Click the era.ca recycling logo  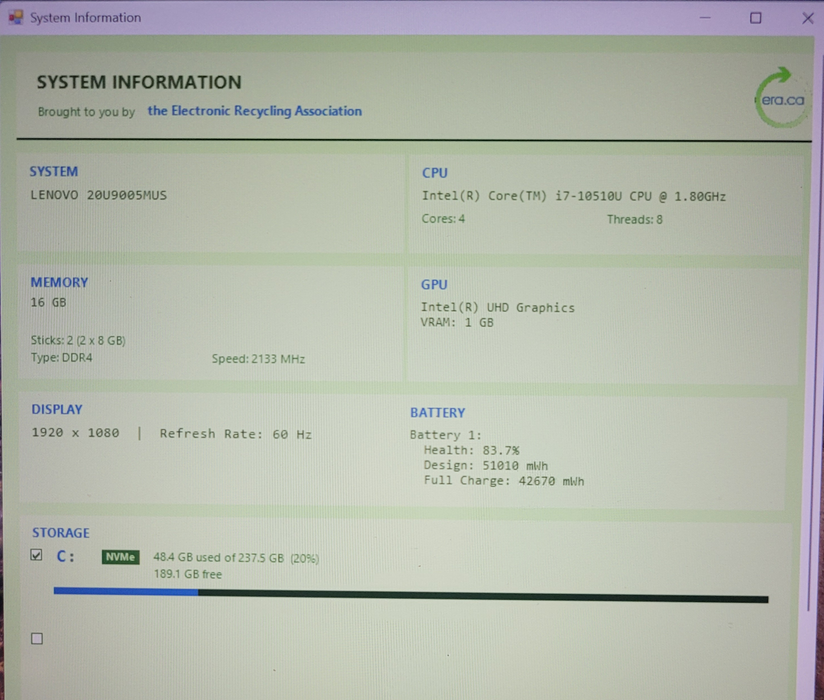pyautogui.click(x=780, y=97)
